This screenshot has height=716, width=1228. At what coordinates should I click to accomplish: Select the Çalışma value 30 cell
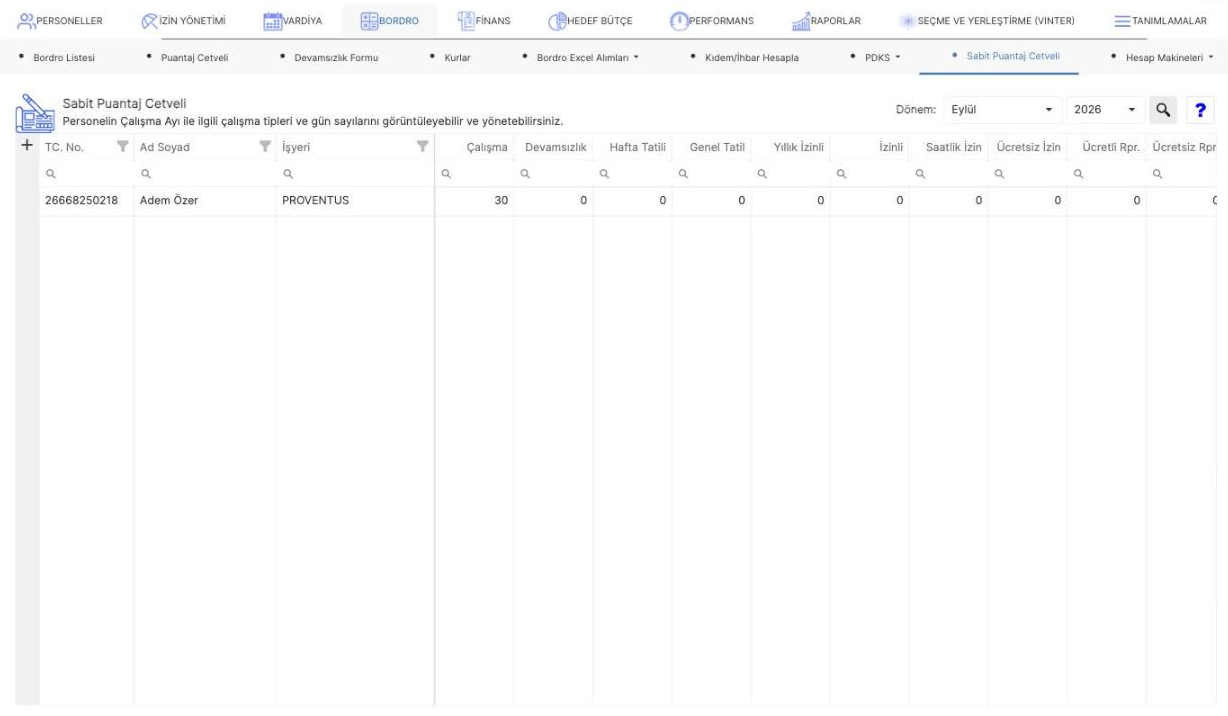[x=475, y=201]
